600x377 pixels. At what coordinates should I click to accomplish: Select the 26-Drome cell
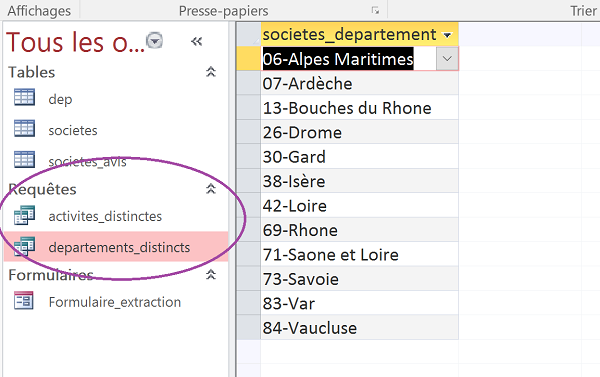[x=359, y=132]
